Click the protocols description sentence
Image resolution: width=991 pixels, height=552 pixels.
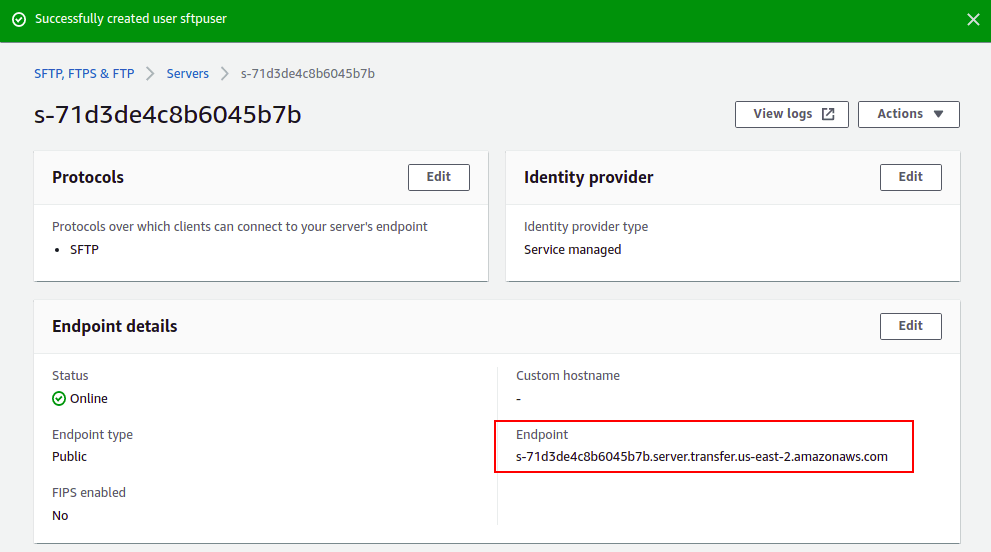(240, 227)
